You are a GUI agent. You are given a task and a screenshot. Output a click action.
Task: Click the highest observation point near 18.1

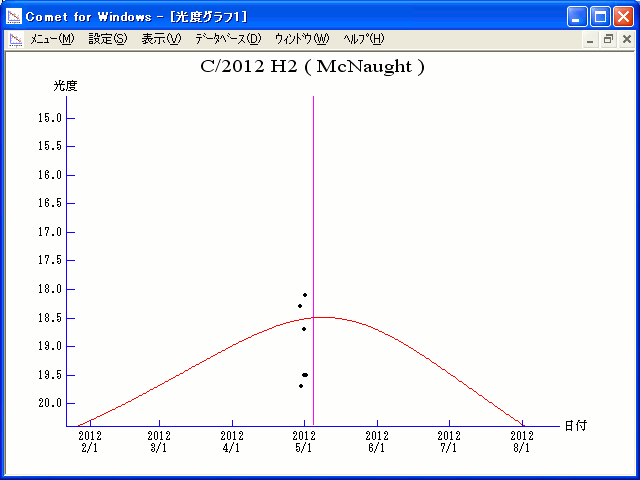pyautogui.click(x=305, y=295)
